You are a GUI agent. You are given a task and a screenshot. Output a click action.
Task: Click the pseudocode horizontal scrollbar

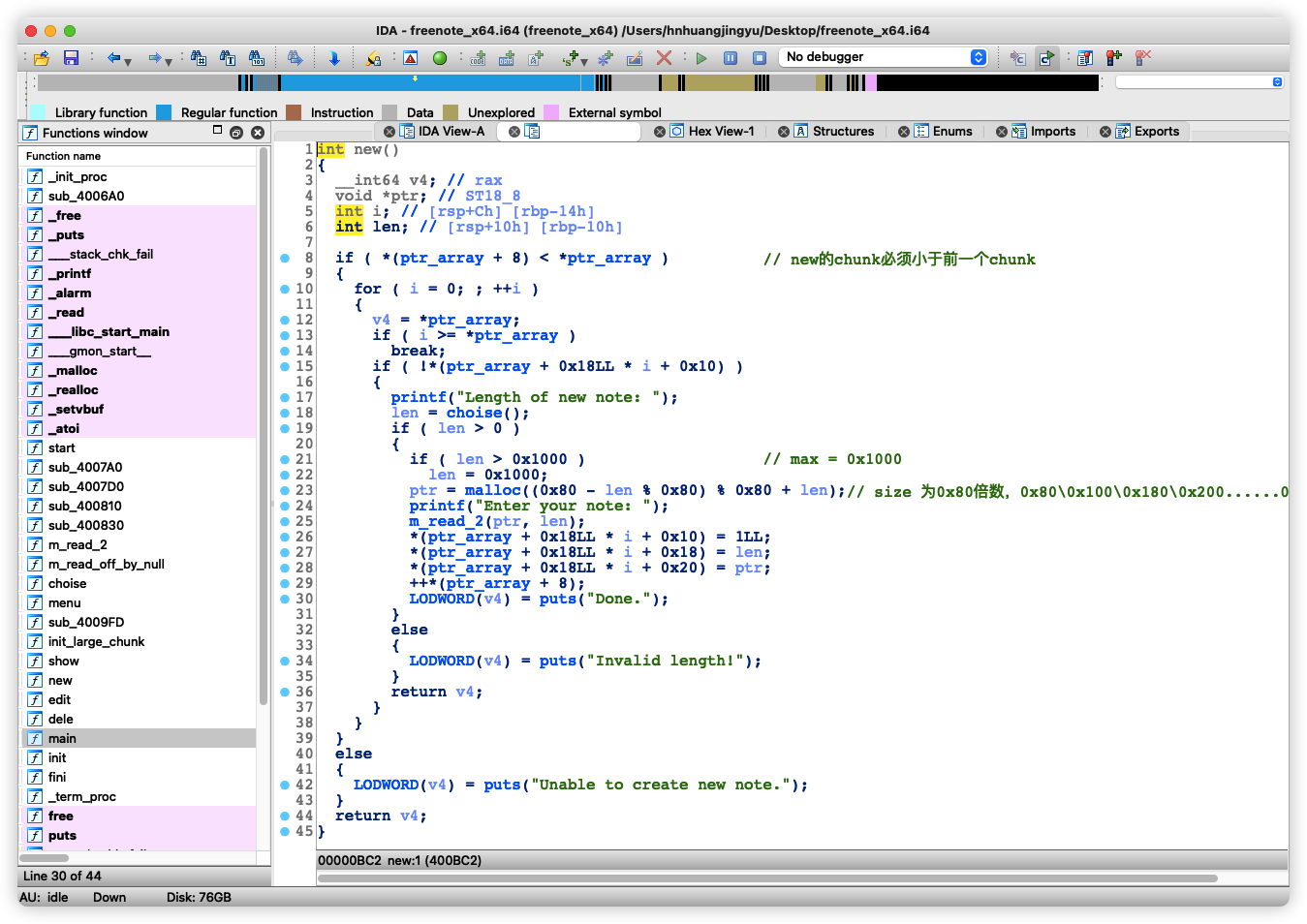(767, 878)
